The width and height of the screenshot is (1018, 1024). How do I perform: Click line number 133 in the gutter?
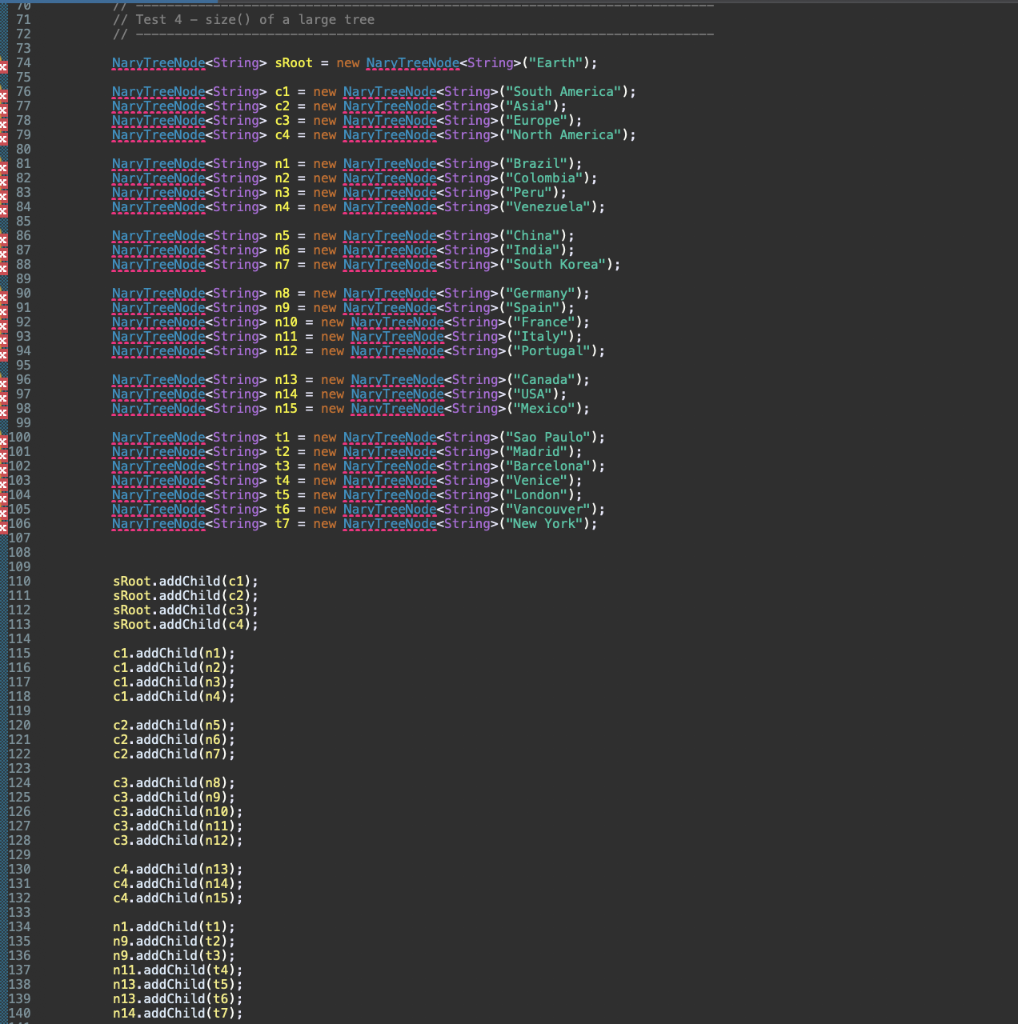point(19,912)
